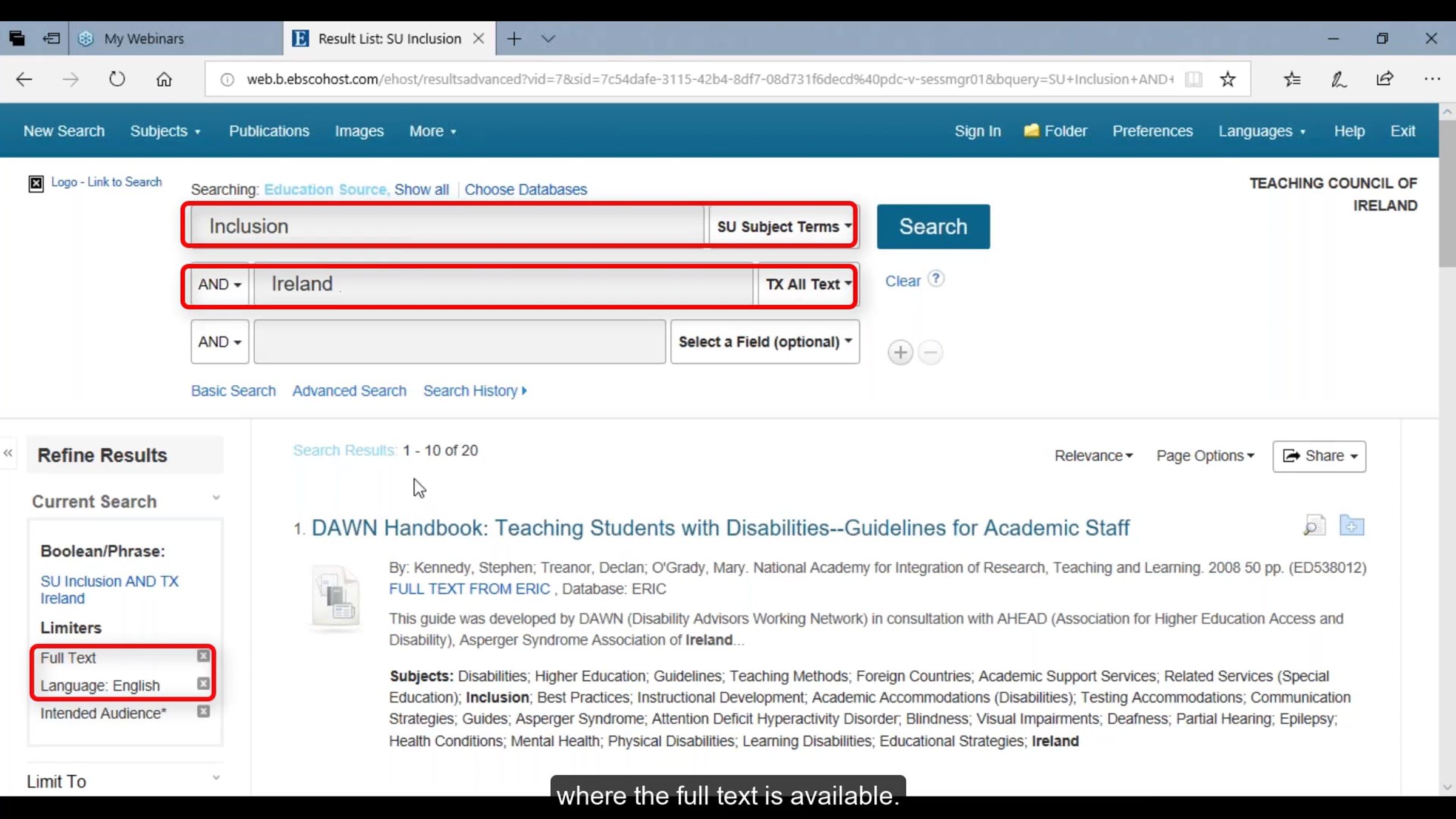The width and height of the screenshot is (1456, 819).
Task: Remove the Language: English limiter
Action: 204,684
